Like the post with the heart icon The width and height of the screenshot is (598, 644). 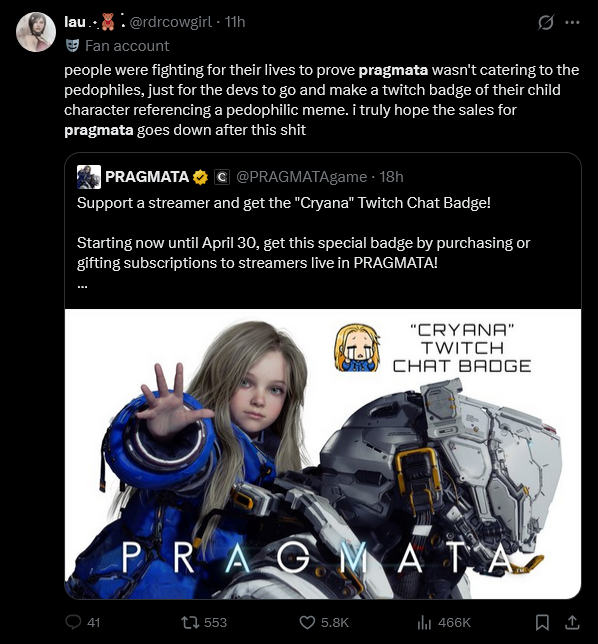[x=307, y=623]
